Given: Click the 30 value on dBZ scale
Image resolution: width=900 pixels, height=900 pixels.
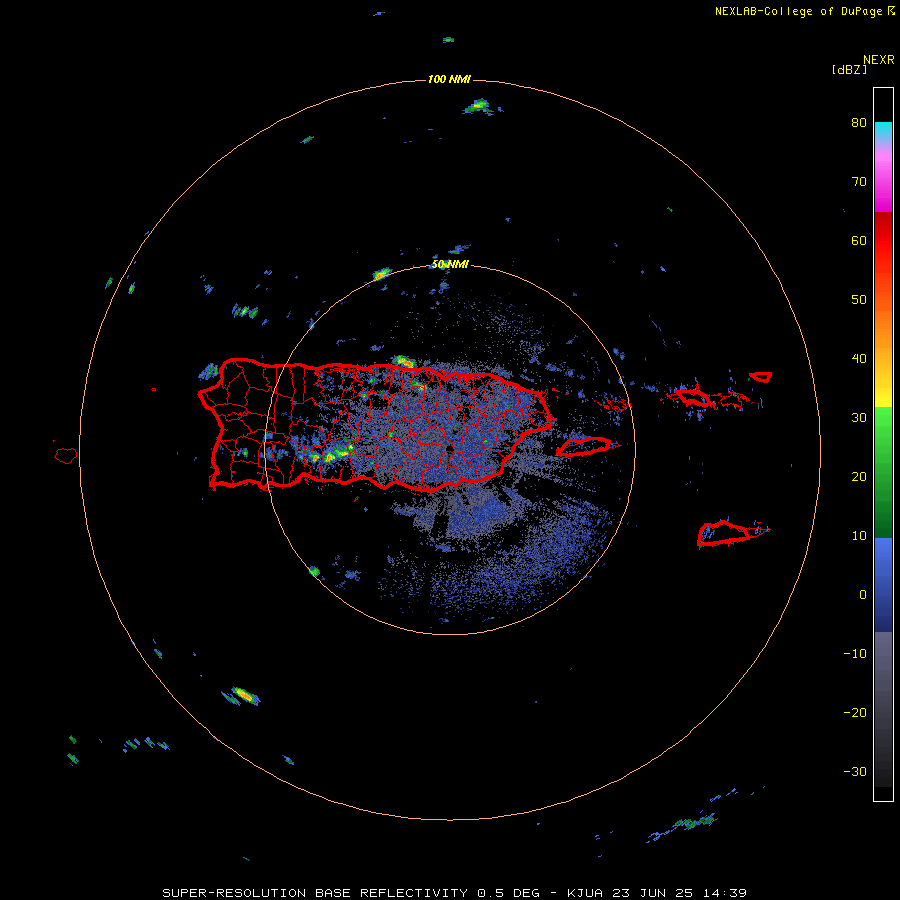Looking at the screenshot, I should click(x=859, y=418).
